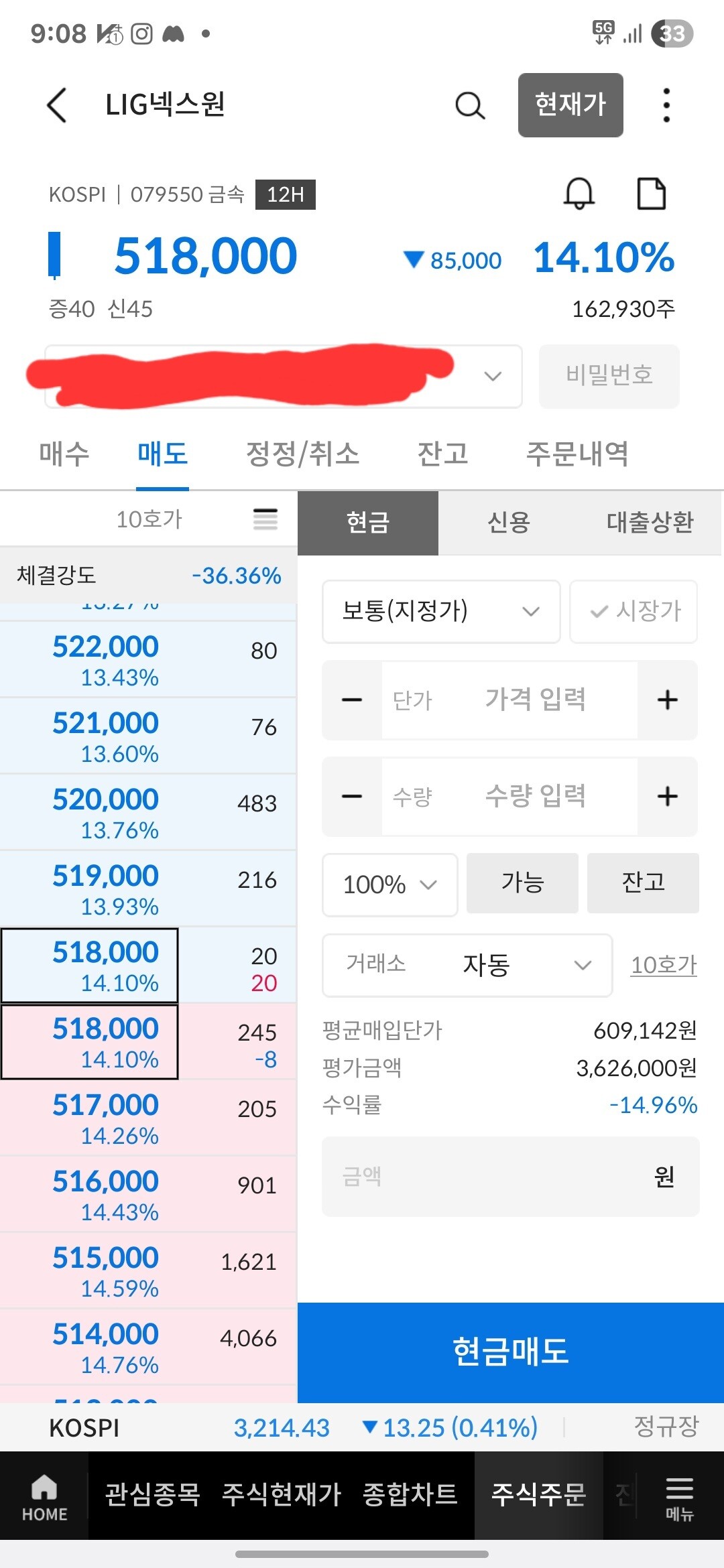Increase unit price with plus button
The width and height of the screenshot is (724, 1568).
tap(667, 700)
